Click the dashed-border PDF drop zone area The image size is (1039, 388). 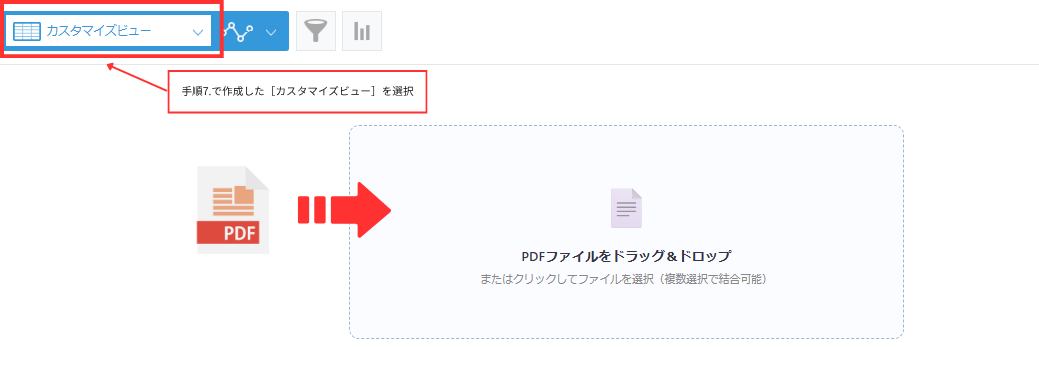click(x=626, y=232)
